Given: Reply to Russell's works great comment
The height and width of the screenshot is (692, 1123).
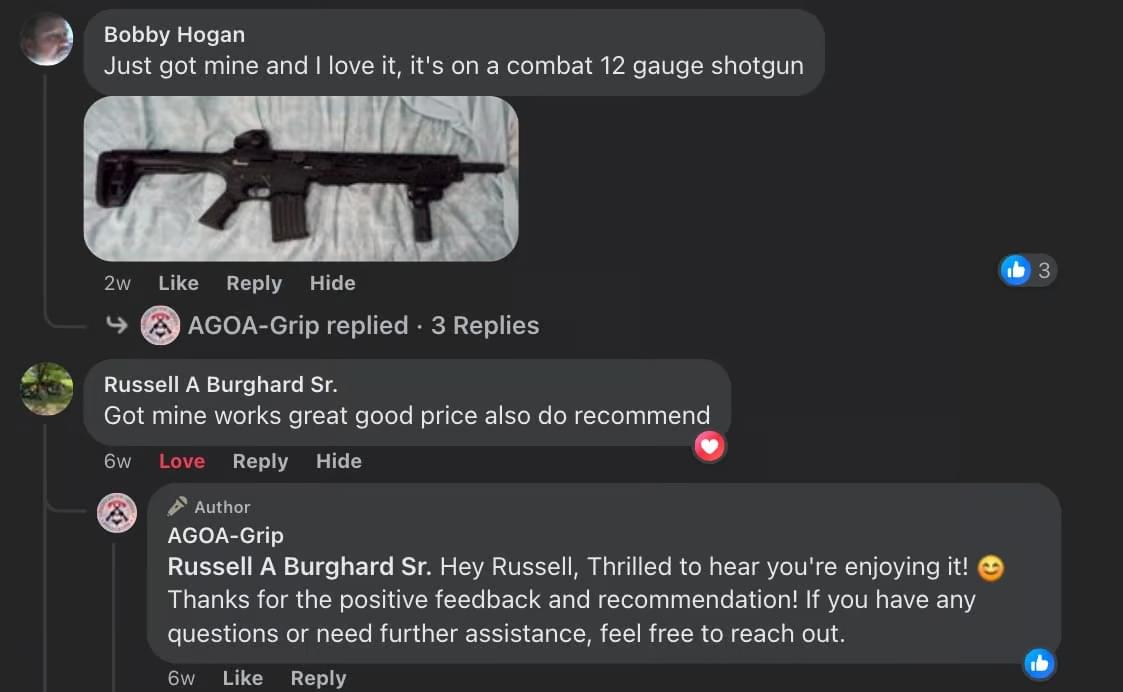Looking at the screenshot, I should pyautogui.click(x=261, y=462).
